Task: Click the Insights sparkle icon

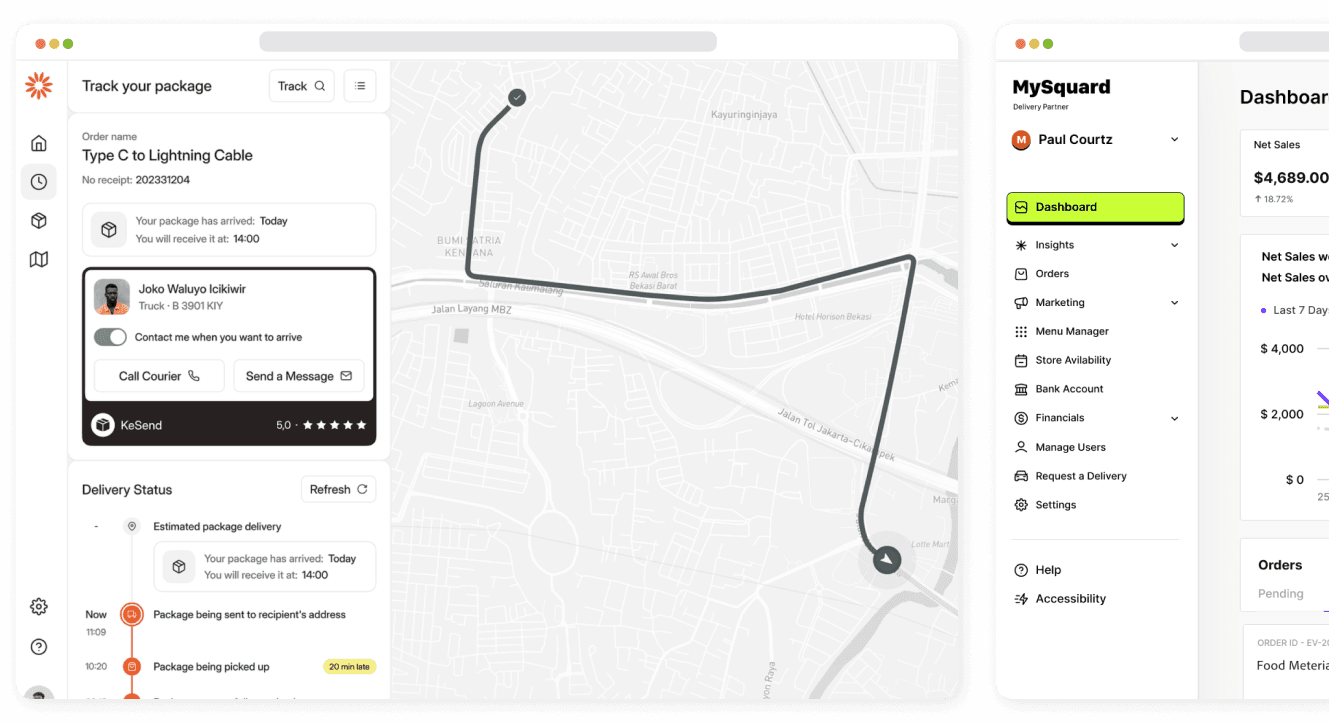Action: coord(1021,245)
